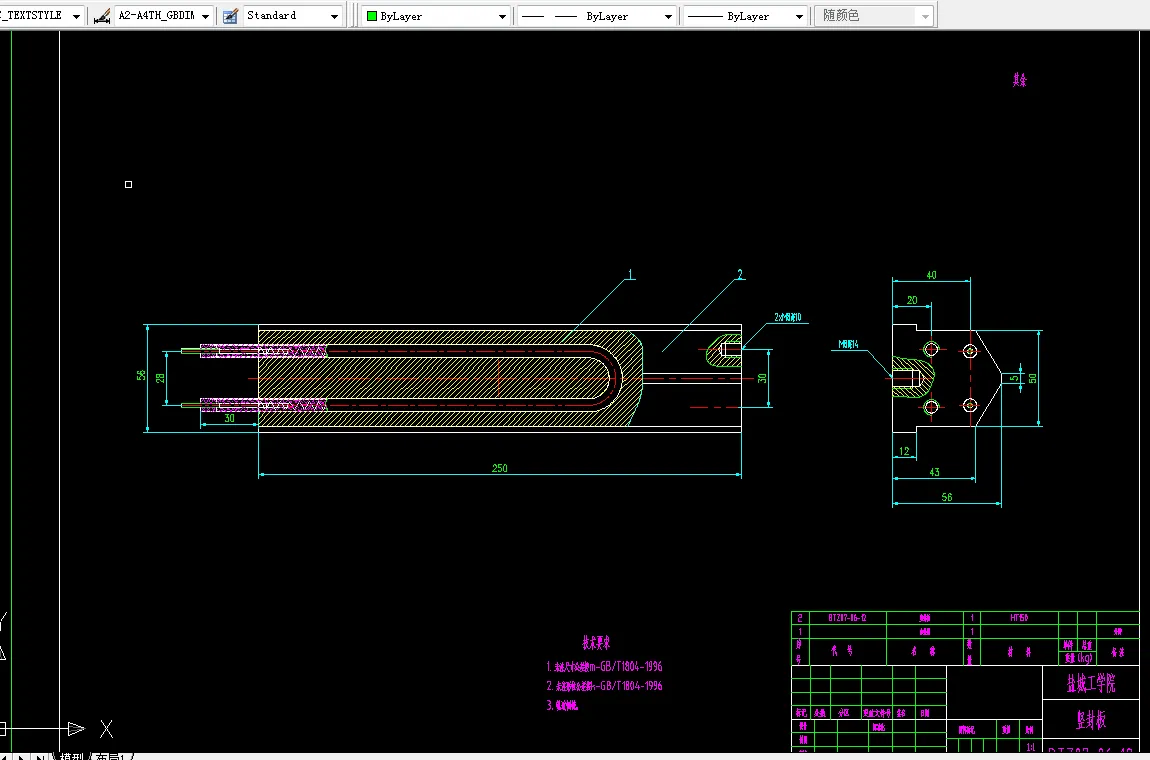Open the dashed ByLayer linetype dropdown

[x=668, y=16]
